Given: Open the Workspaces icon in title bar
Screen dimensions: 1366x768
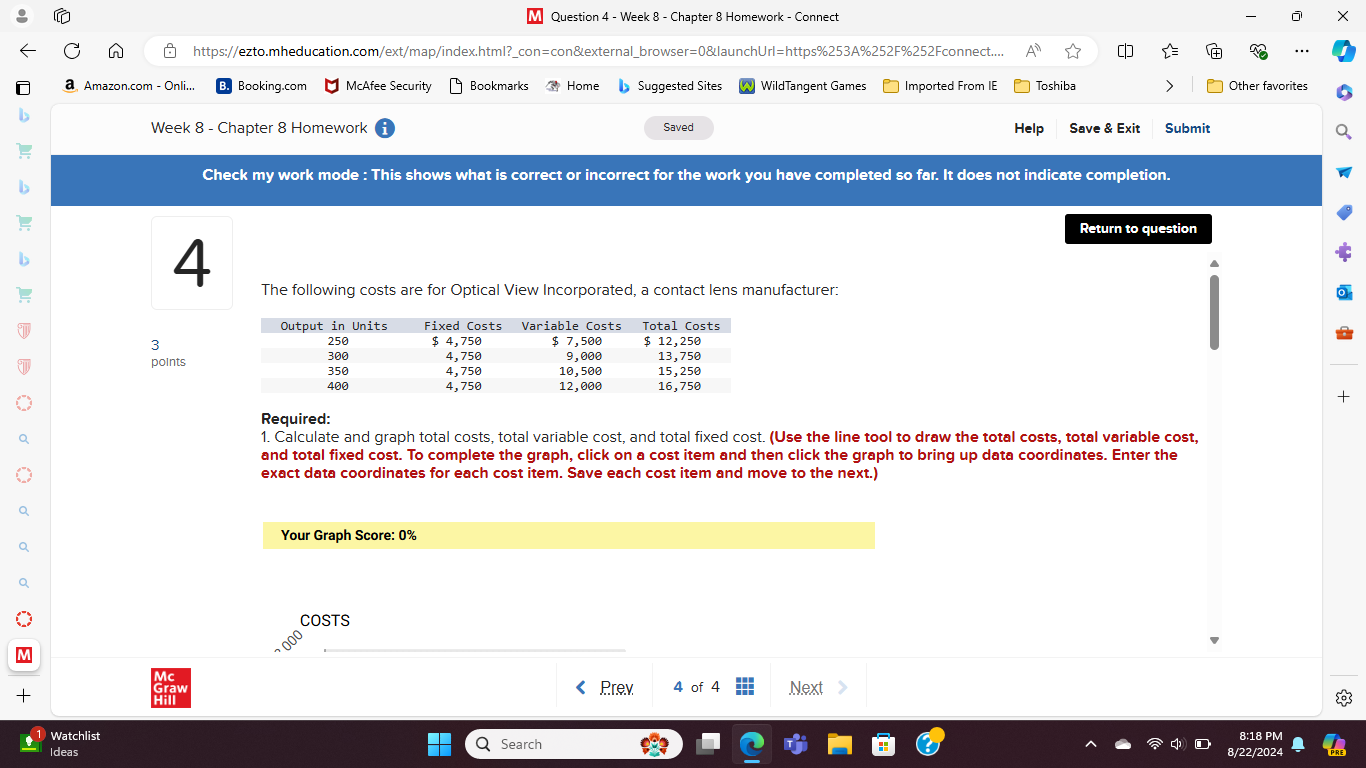Looking at the screenshot, I should [x=61, y=17].
